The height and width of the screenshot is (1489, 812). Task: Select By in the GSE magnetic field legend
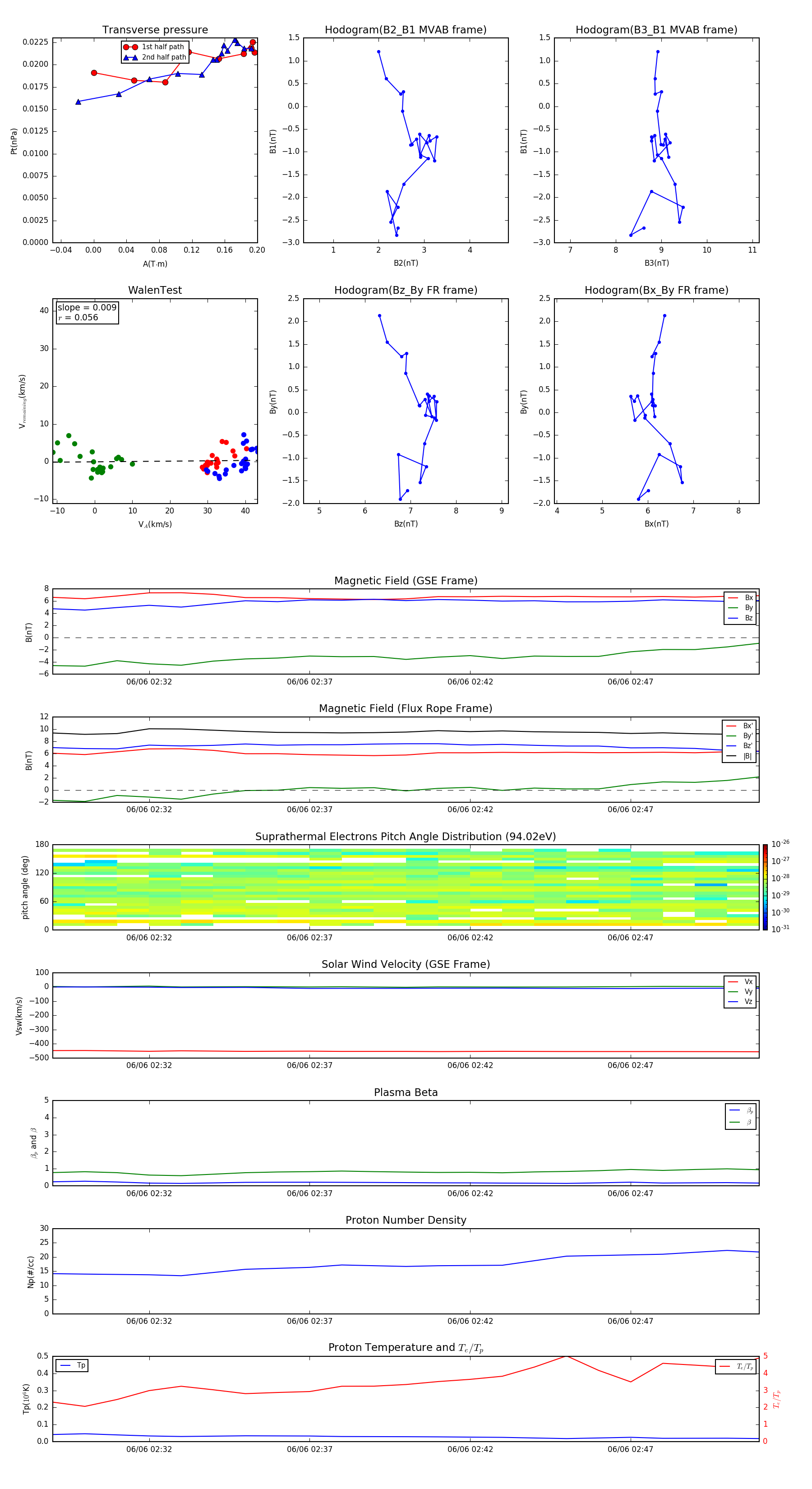pos(740,607)
